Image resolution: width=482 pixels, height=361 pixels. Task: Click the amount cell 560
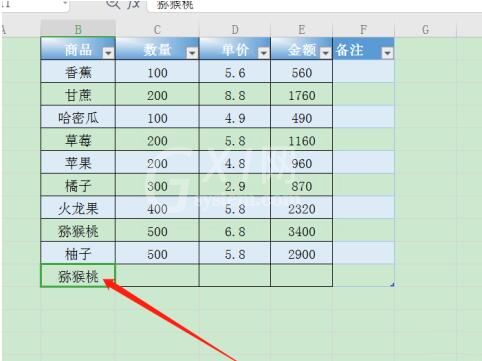point(302,72)
